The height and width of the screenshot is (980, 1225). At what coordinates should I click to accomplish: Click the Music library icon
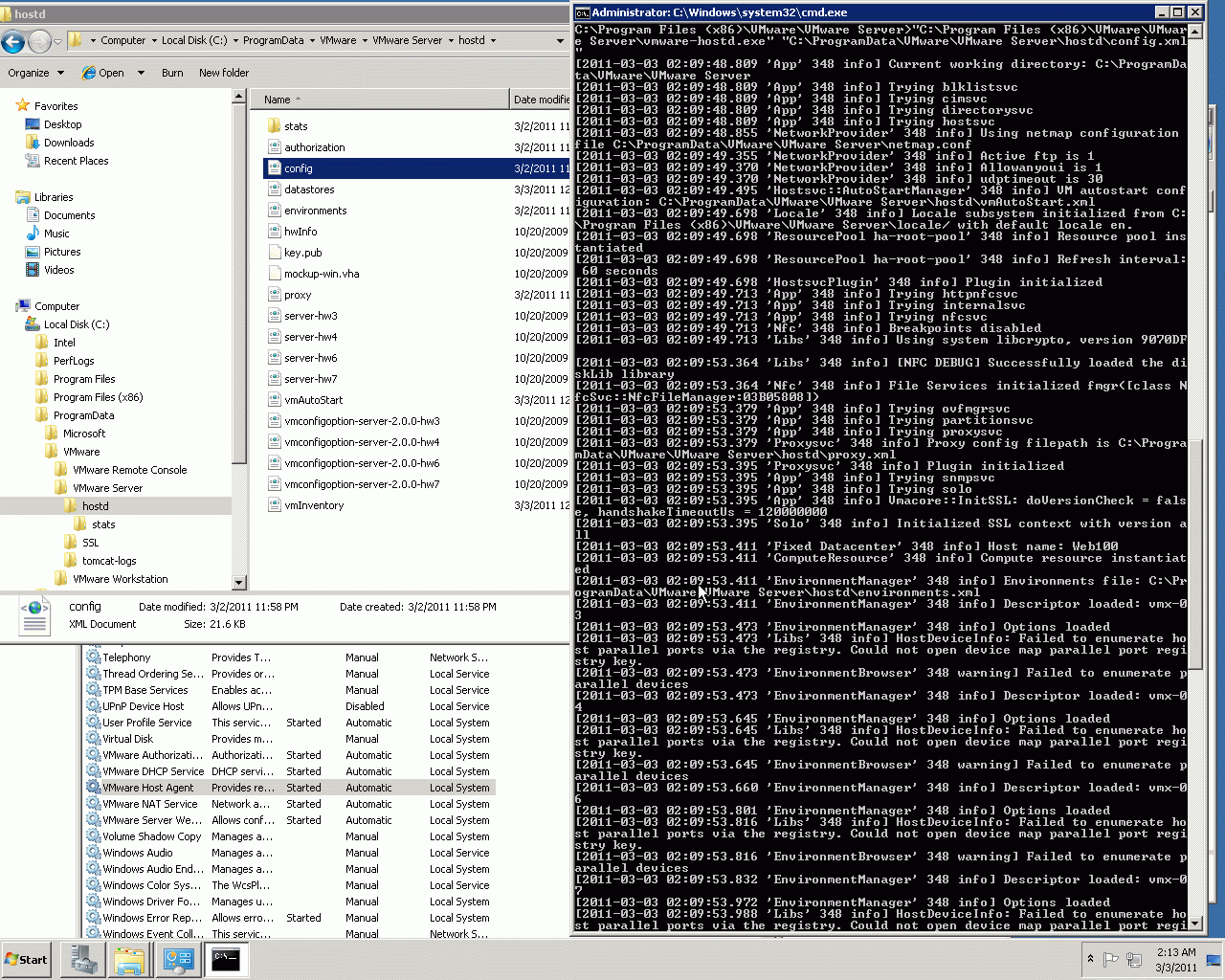33,234
